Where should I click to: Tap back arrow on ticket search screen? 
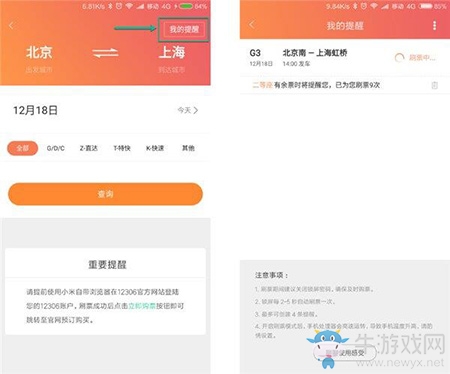coord(12,26)
